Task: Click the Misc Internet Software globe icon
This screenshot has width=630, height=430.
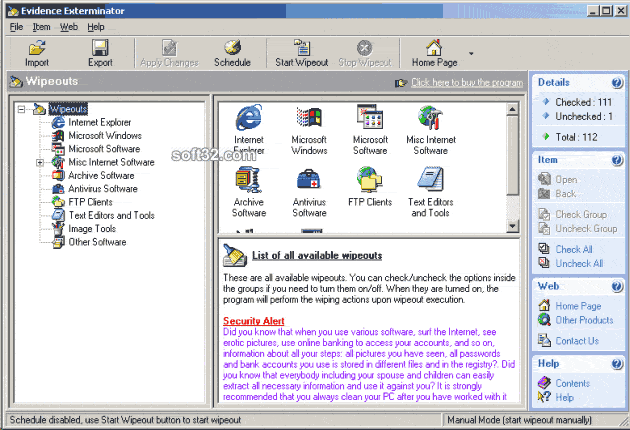Action: pyautogui.click(x=430, y=117)
